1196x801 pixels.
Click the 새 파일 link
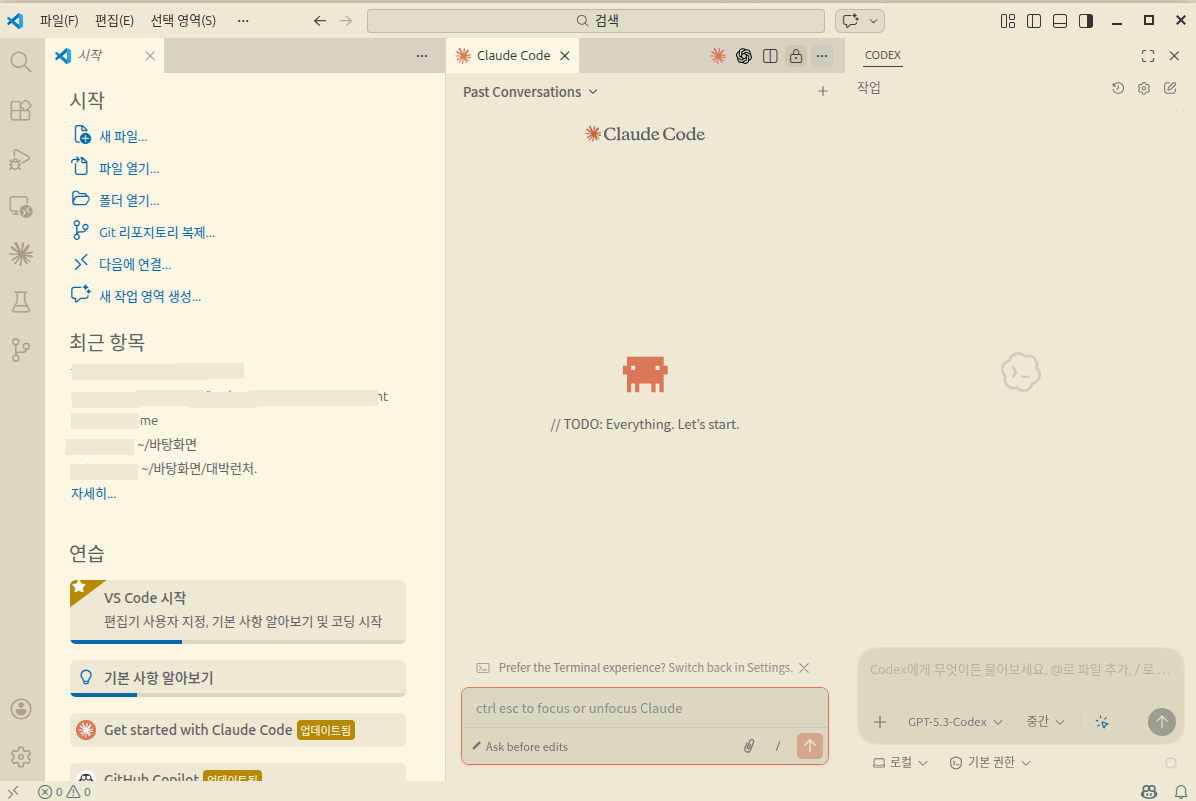point(123,136)
